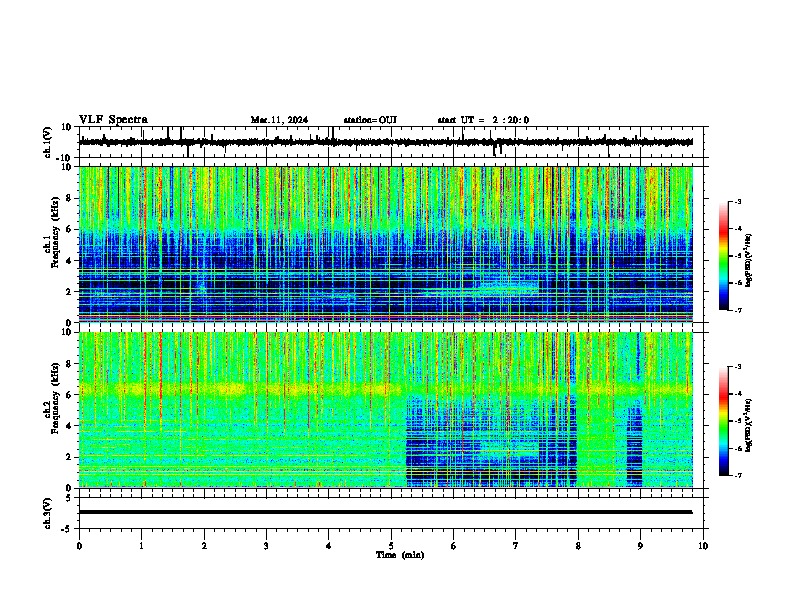Image resolution: width=792 pixels, height=612 pixels.
Task: Click the ch.1 colorbar log(PSD) unit label
Action: tap(749, 260)
